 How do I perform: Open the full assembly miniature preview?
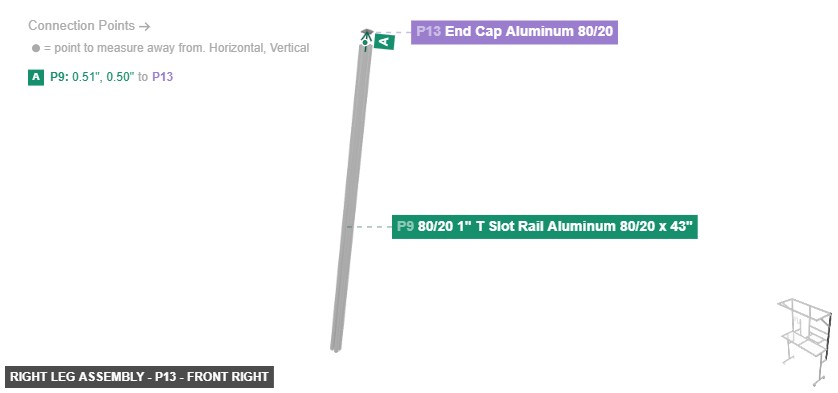tap(804, 342)
